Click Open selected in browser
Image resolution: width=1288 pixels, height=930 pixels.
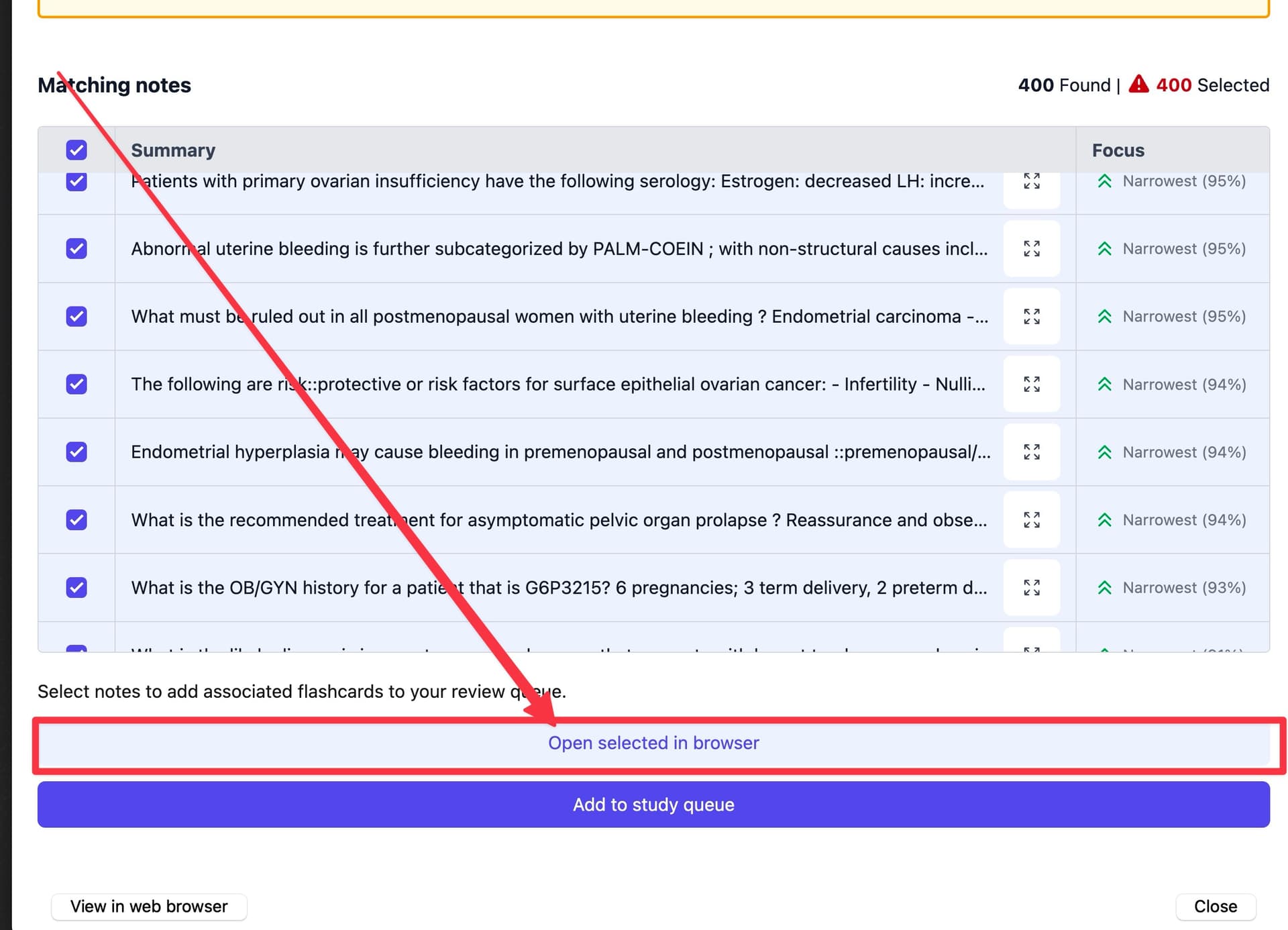point(653,743)
